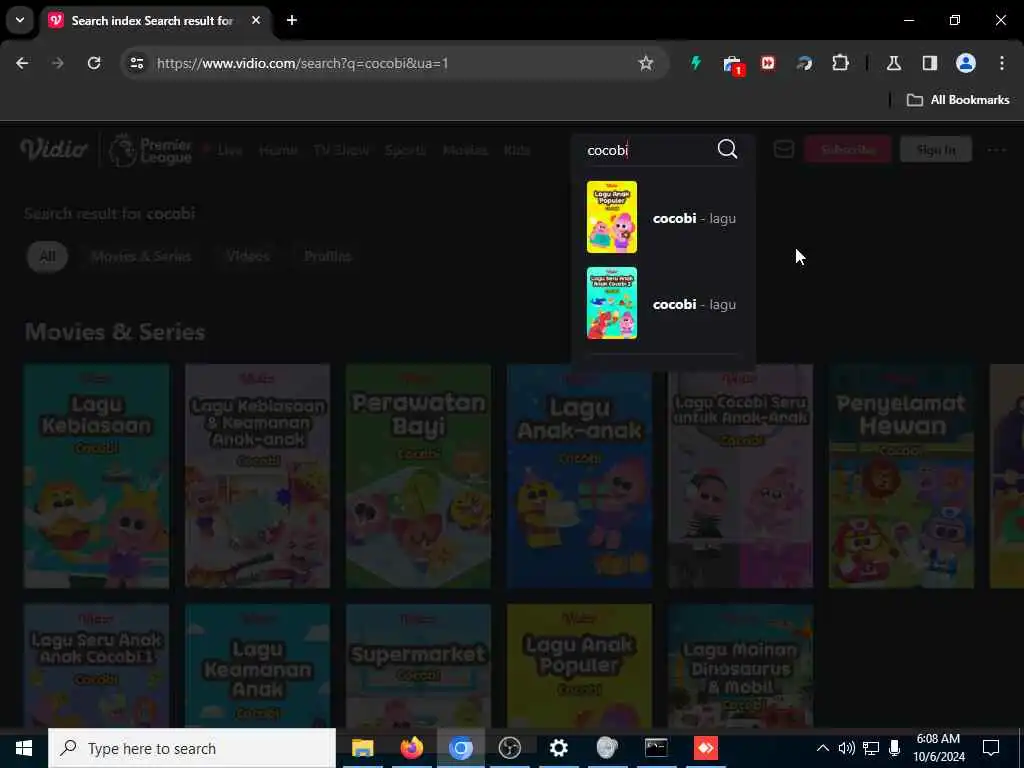Open the Lagu Seru Anak Anak Cocobi 1 poster
The height and width of the screenshot is (768, 1024).
click(x=97, y=665)
